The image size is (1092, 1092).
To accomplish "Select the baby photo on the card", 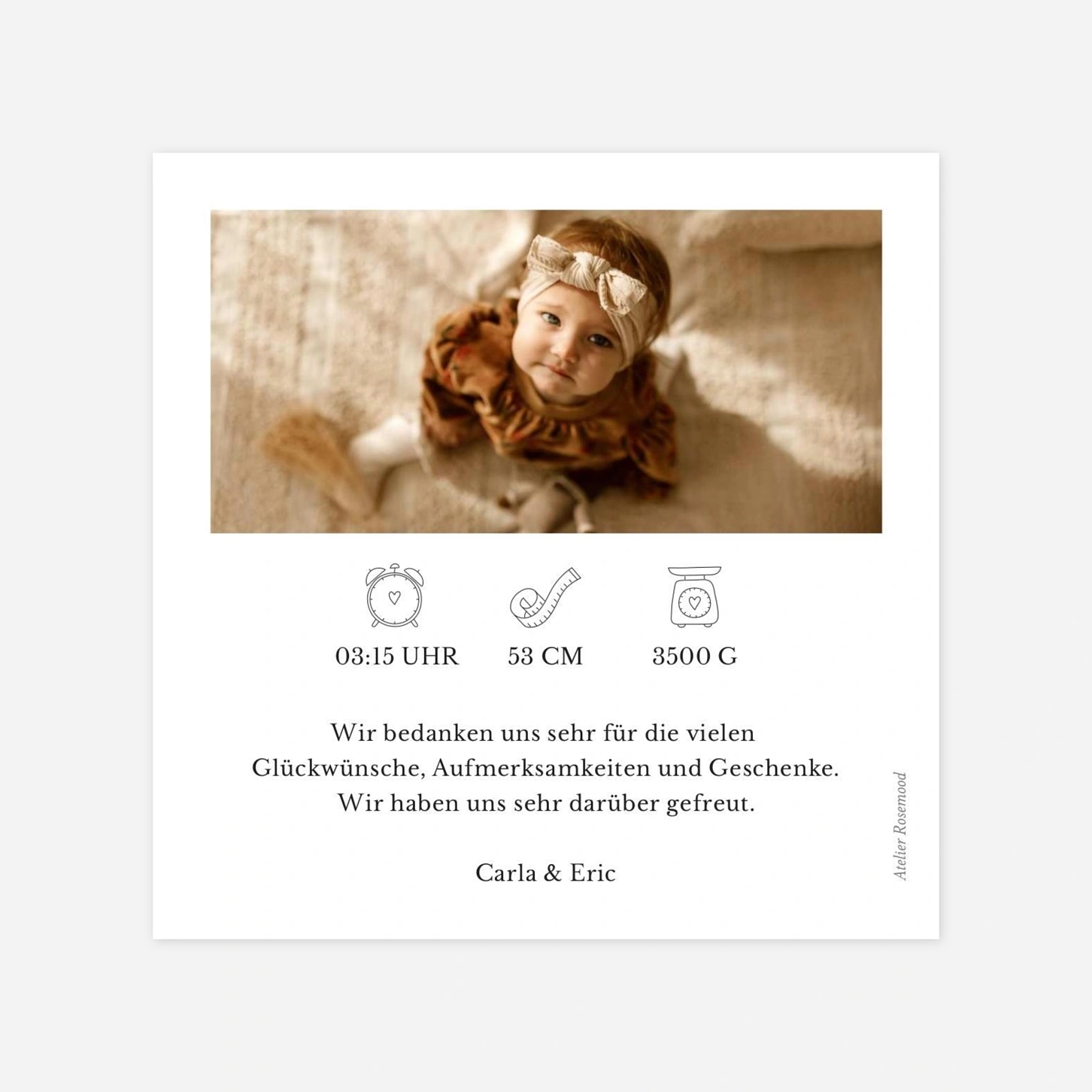I will 546,372.
